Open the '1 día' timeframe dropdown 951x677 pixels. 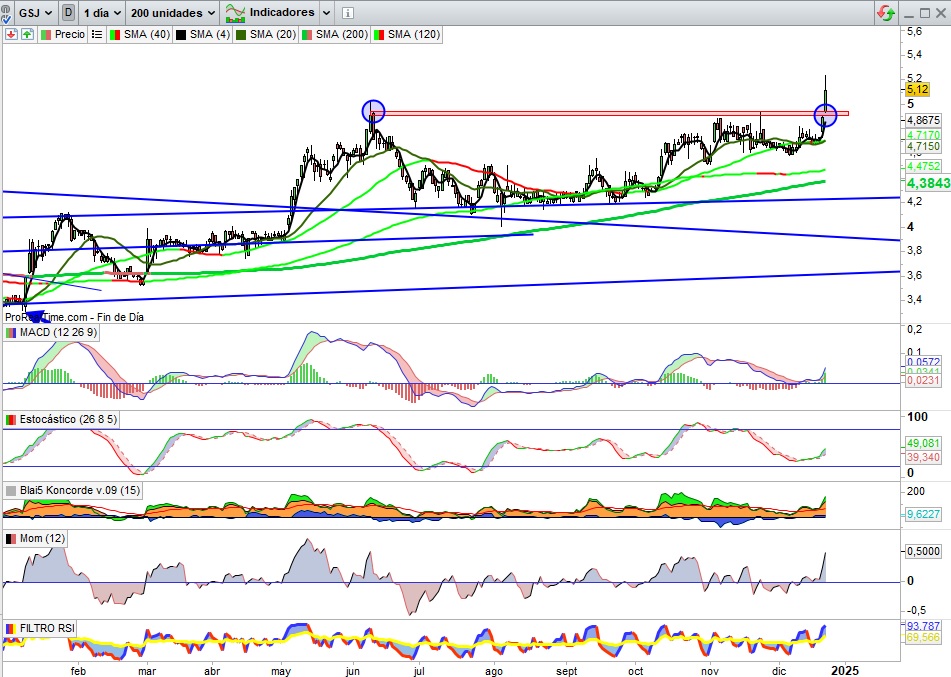(x=101, y=12)
